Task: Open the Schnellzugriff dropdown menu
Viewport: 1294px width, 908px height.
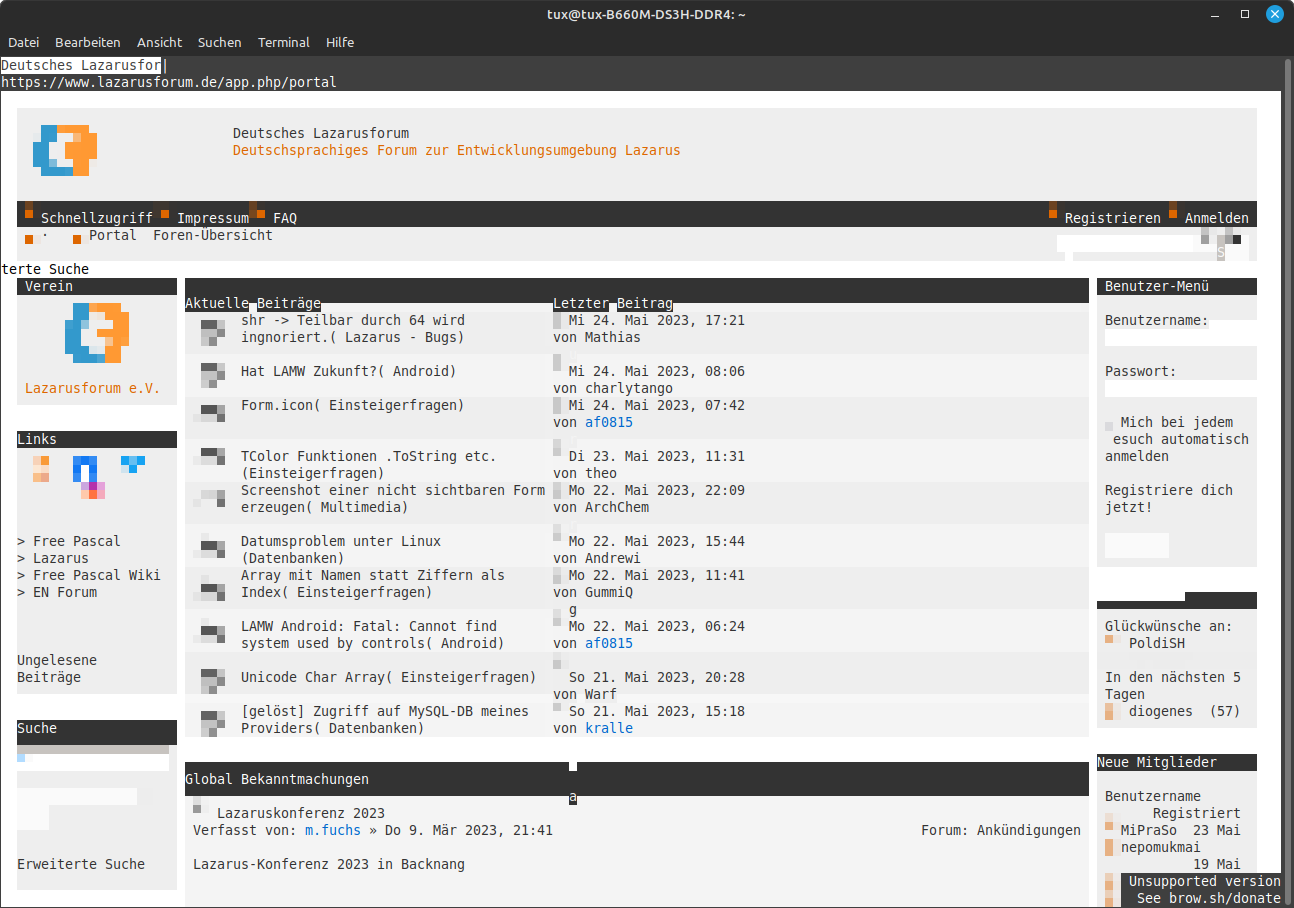Action: (x=97, y=218)
